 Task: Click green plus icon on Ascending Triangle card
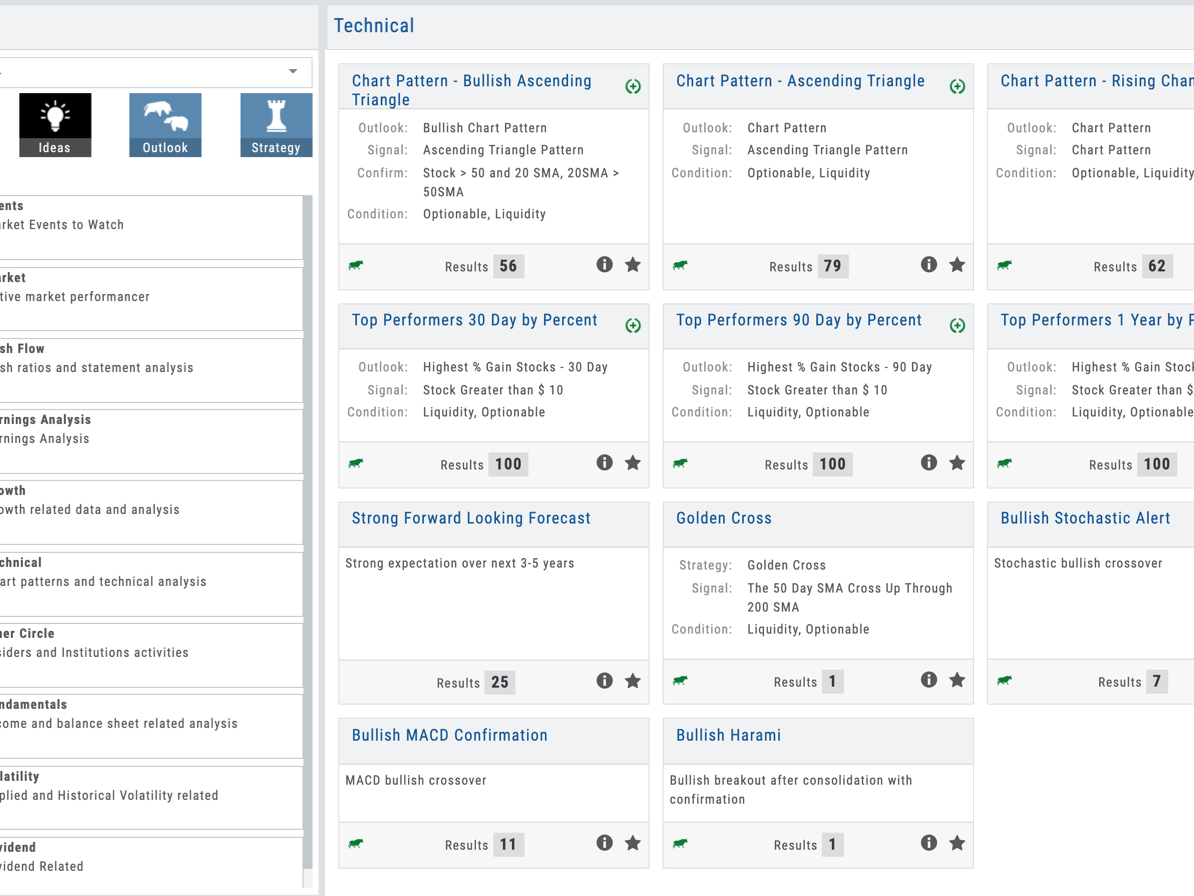click(957, 87)
